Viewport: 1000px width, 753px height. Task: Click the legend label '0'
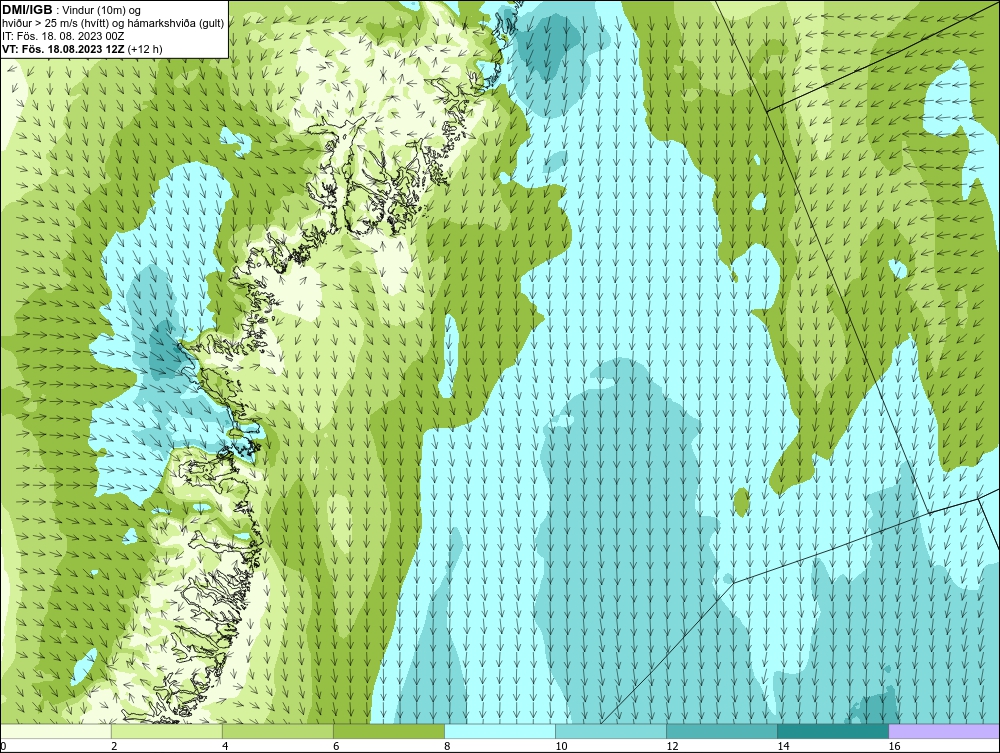pyautogui.click(x=4, y=746)
